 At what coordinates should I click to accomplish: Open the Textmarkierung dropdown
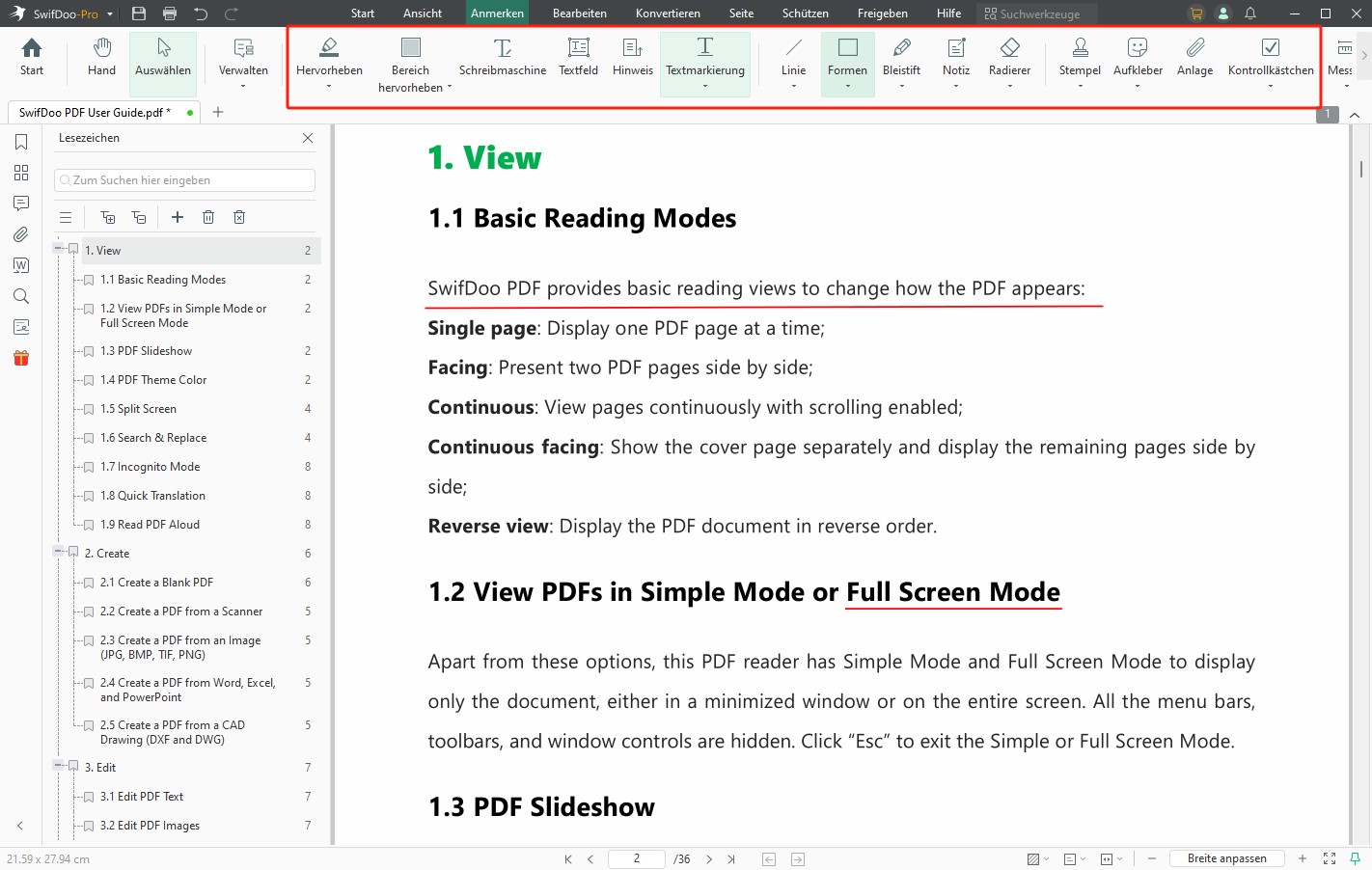[705, 87]
